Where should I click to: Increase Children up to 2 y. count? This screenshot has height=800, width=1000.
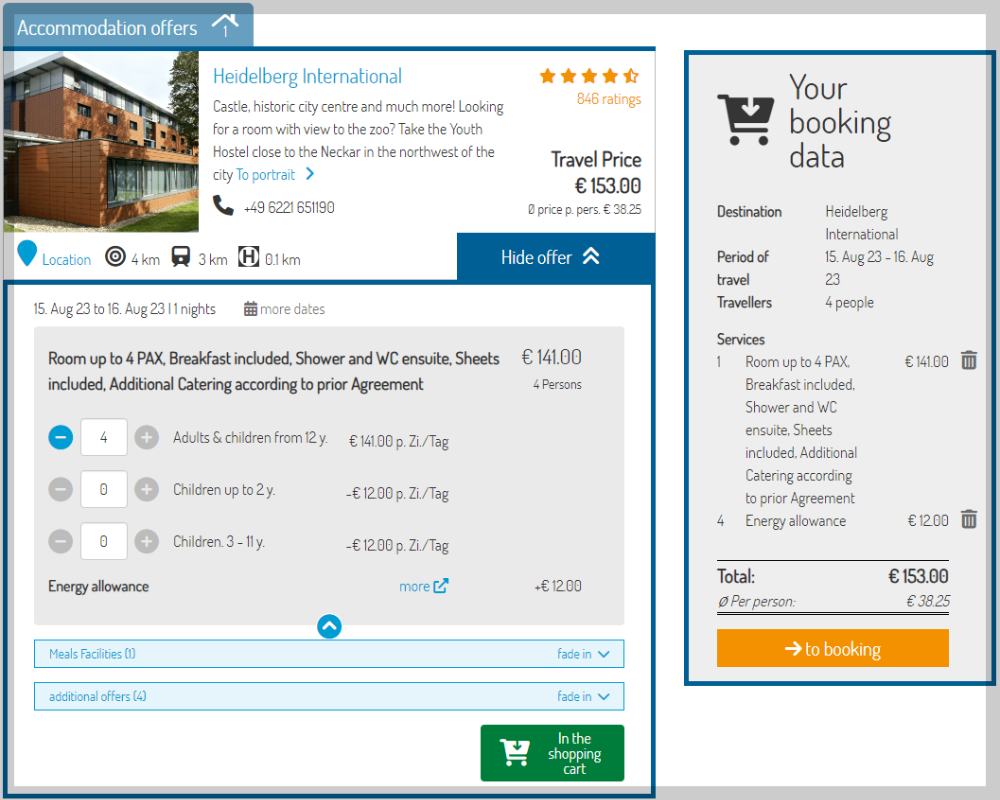[x=147, y=489]
